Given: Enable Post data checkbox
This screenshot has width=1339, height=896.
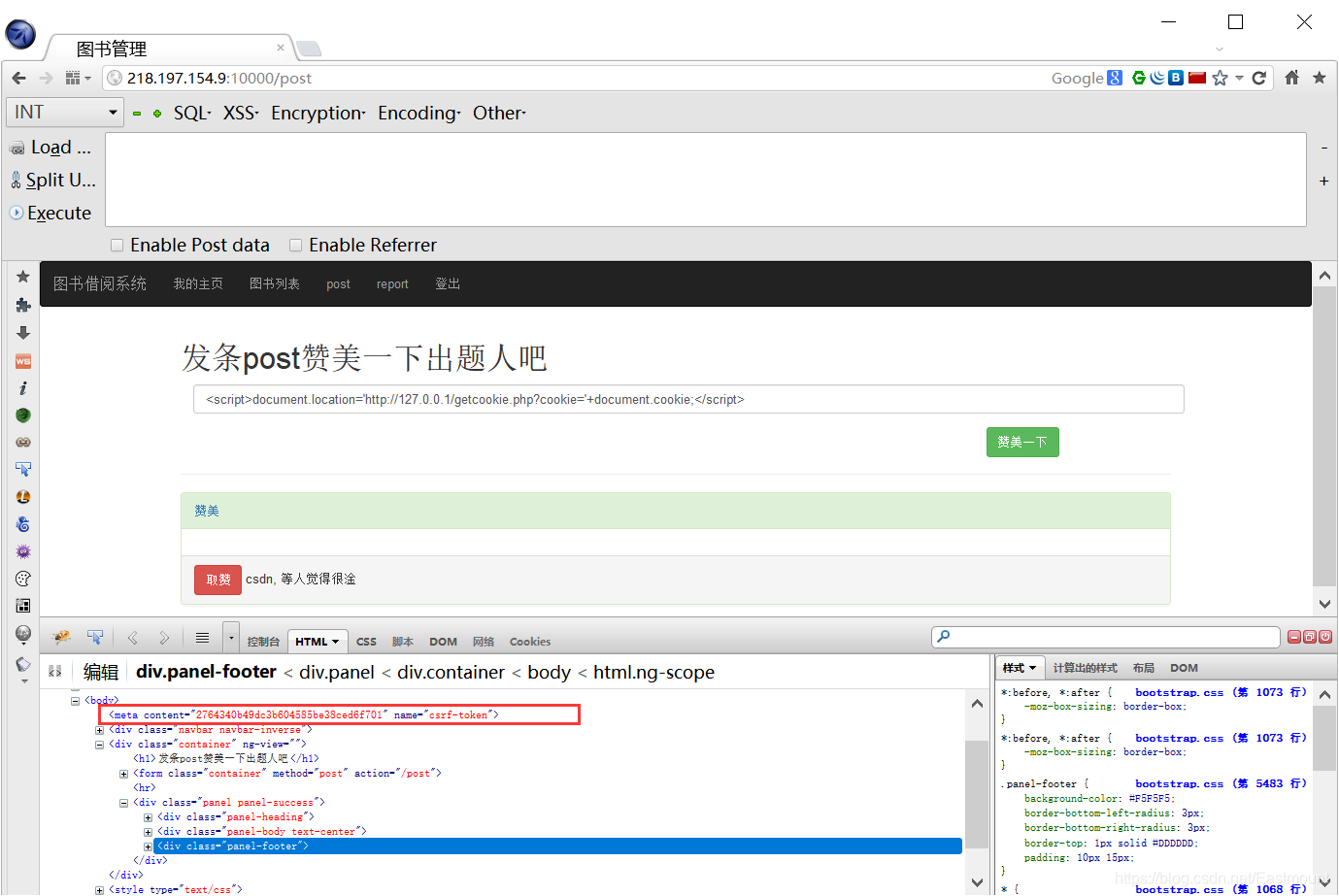Looking at the screenshot, I should click(117, 246).
